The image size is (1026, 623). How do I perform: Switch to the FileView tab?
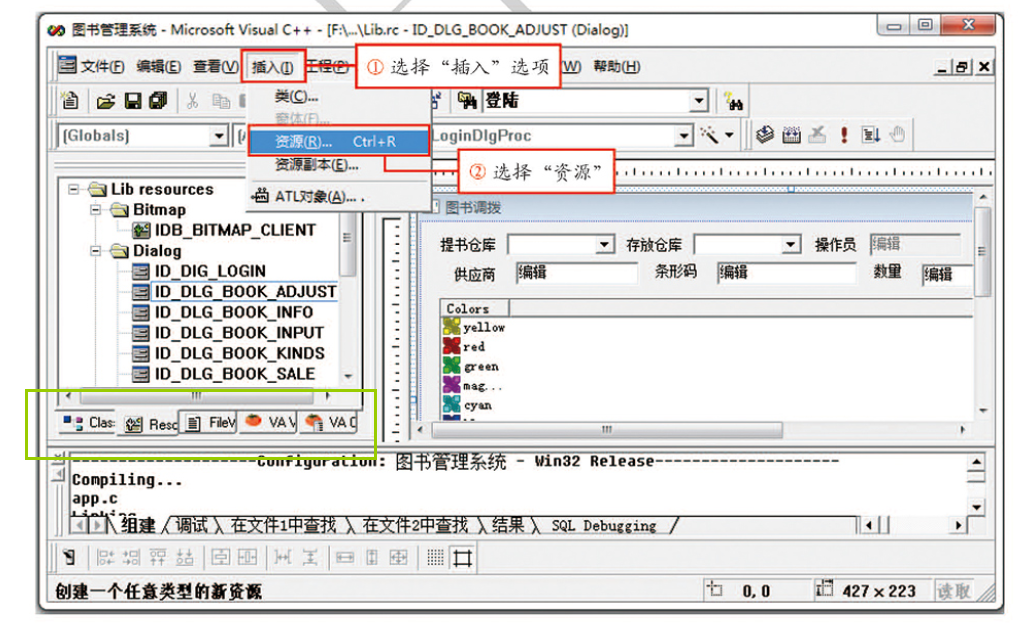coord(211,423)
